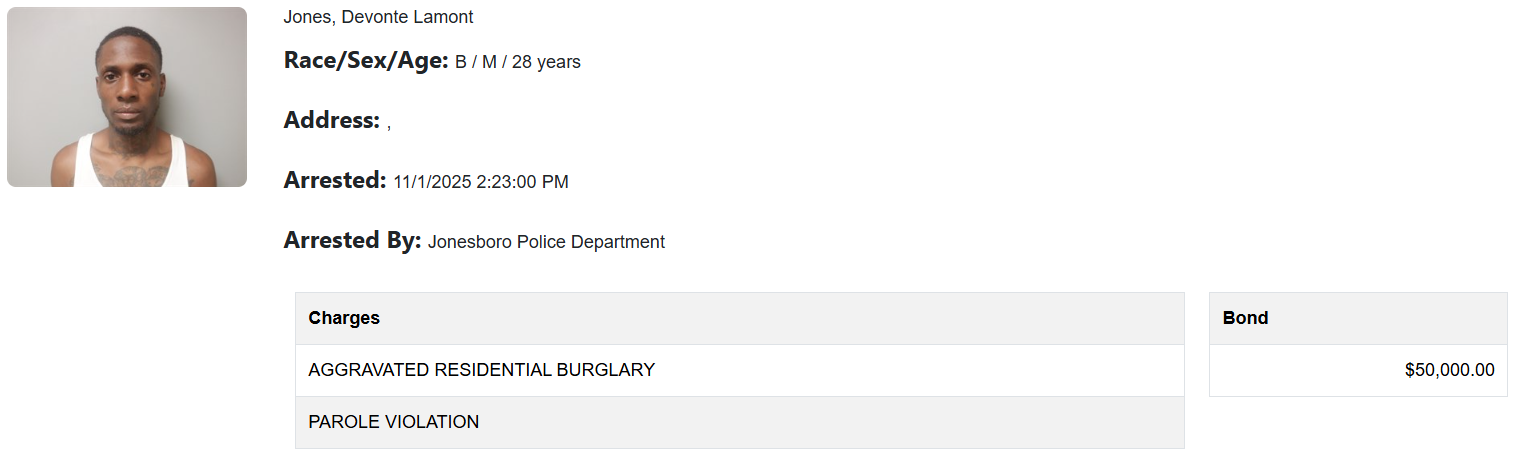1514x458 pixels.
Task: Click the Bond column header
Action: 1245,318
